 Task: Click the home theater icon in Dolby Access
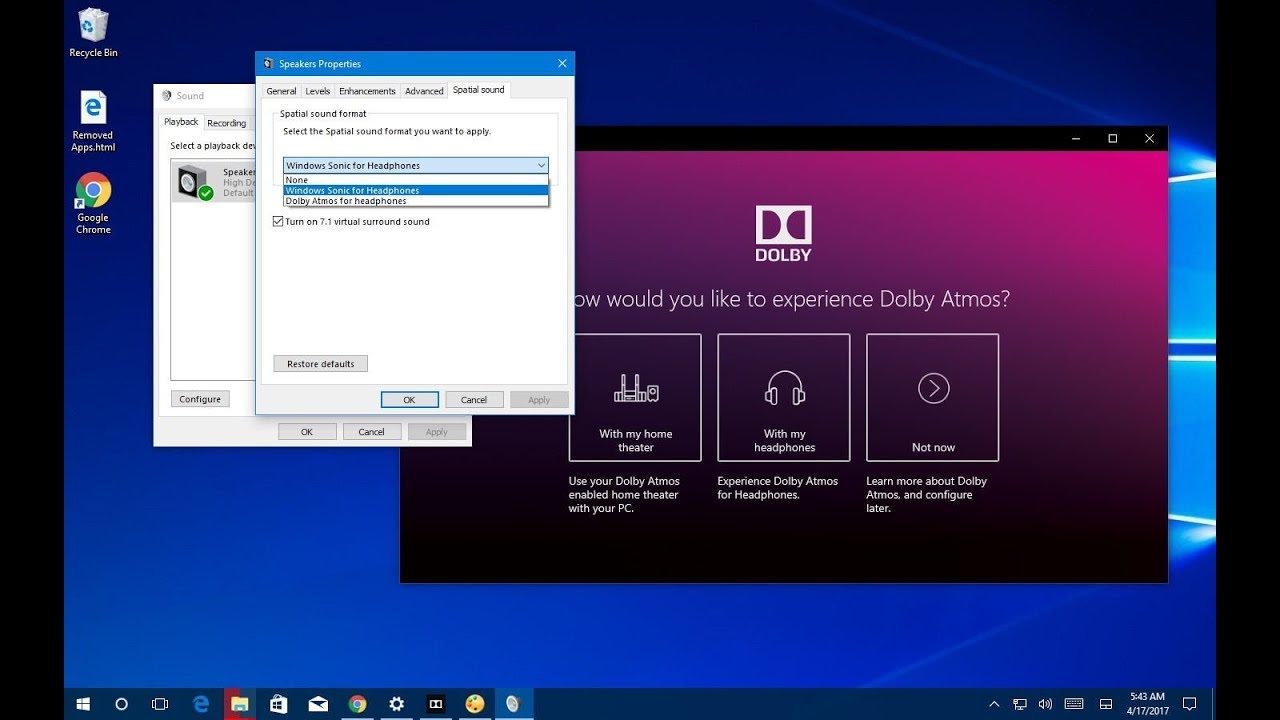click(x=635, y=389)
